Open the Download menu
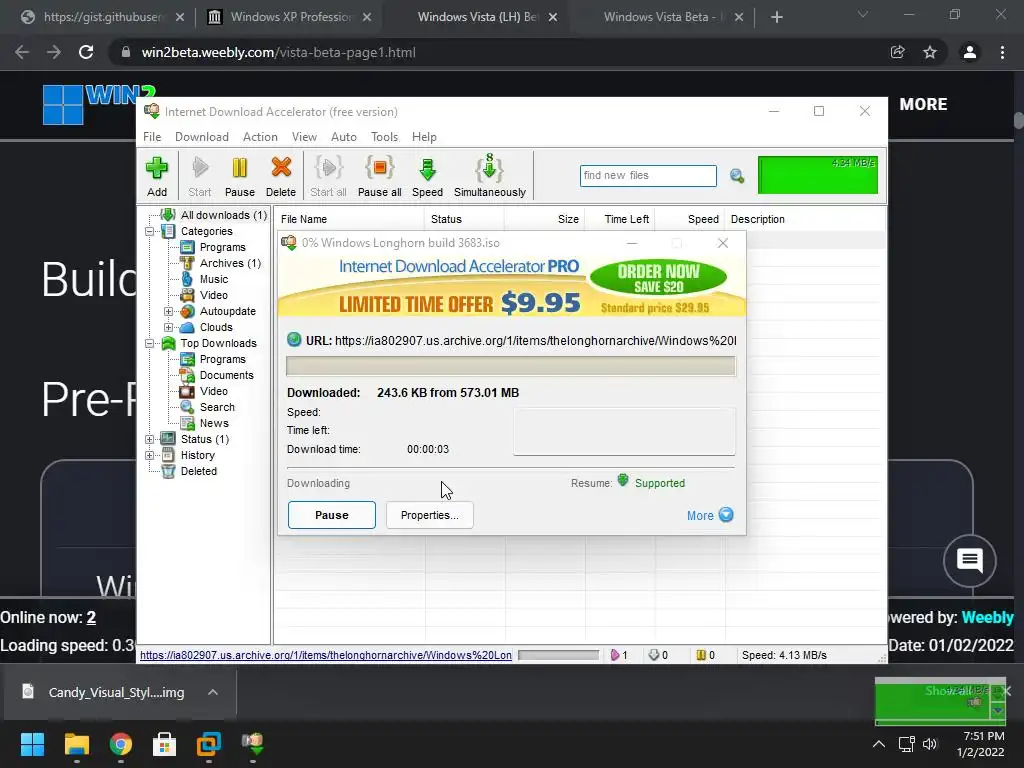 (202, 136)
